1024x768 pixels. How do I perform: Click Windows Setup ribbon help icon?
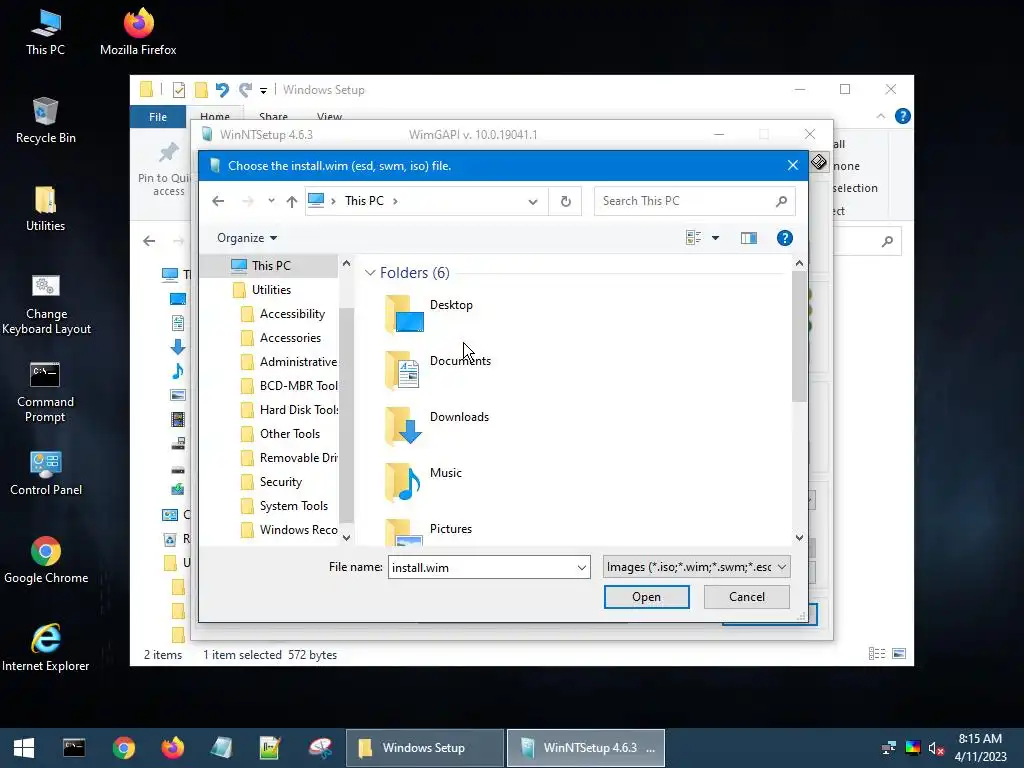pyautogui.click(x=903, y=116)
